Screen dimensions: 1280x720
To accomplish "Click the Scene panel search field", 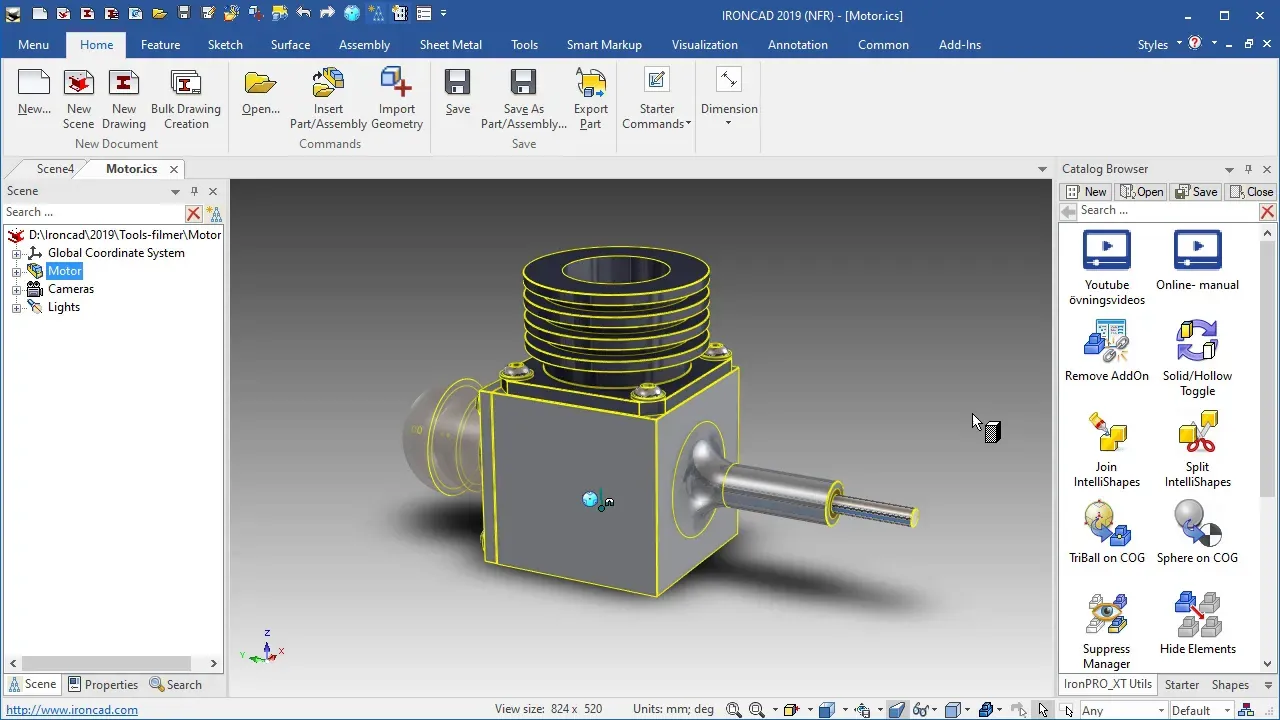I will pos(94,212).
